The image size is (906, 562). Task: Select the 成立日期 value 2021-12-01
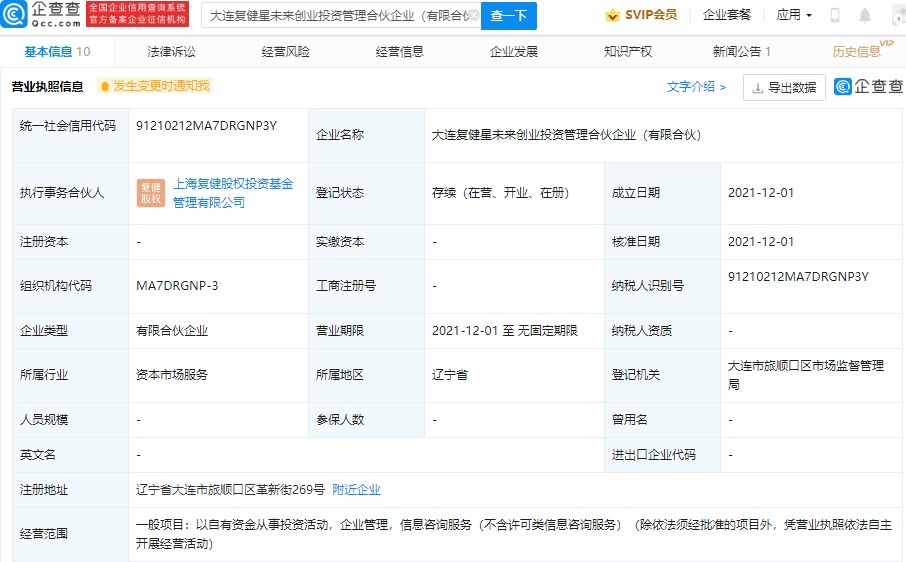[x=761, y=193]
